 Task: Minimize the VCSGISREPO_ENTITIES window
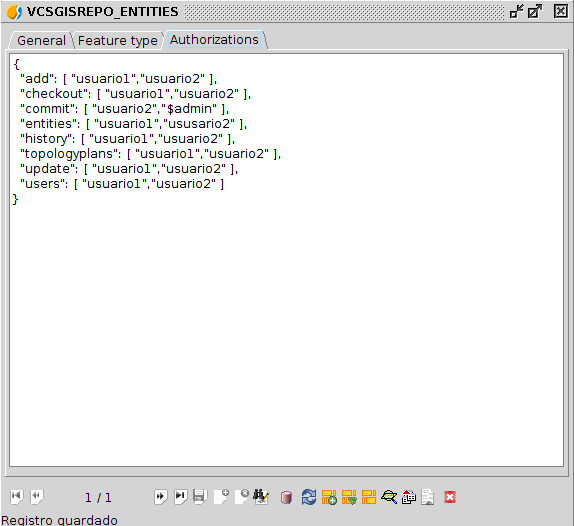pyautogui.click(x=517, y=12)
